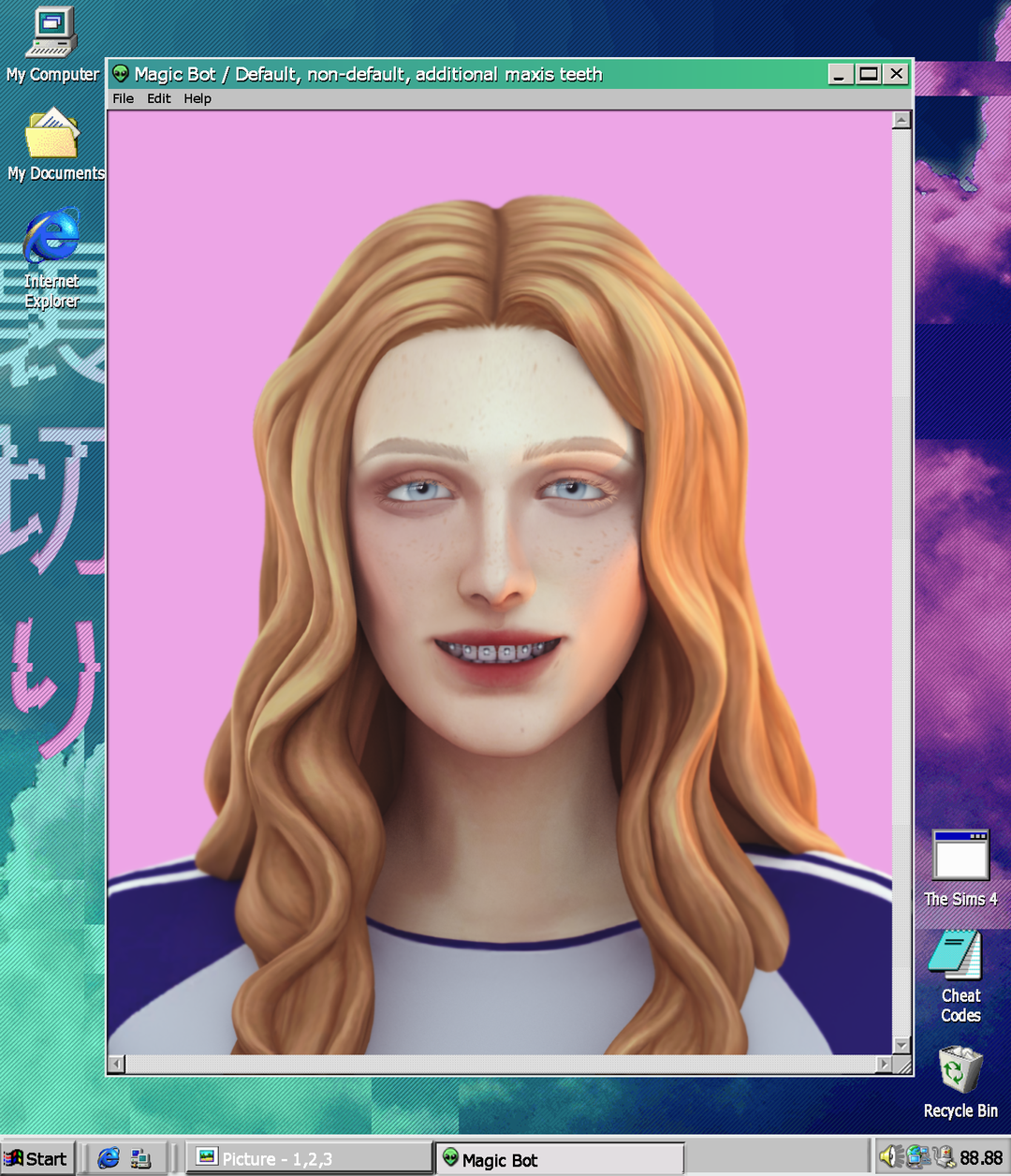Viewport: 1011px width, 1176px height.
Task: Click the horizontal scrollbar left arrow
Action: pyautogui.click(x=117, y=1064)
